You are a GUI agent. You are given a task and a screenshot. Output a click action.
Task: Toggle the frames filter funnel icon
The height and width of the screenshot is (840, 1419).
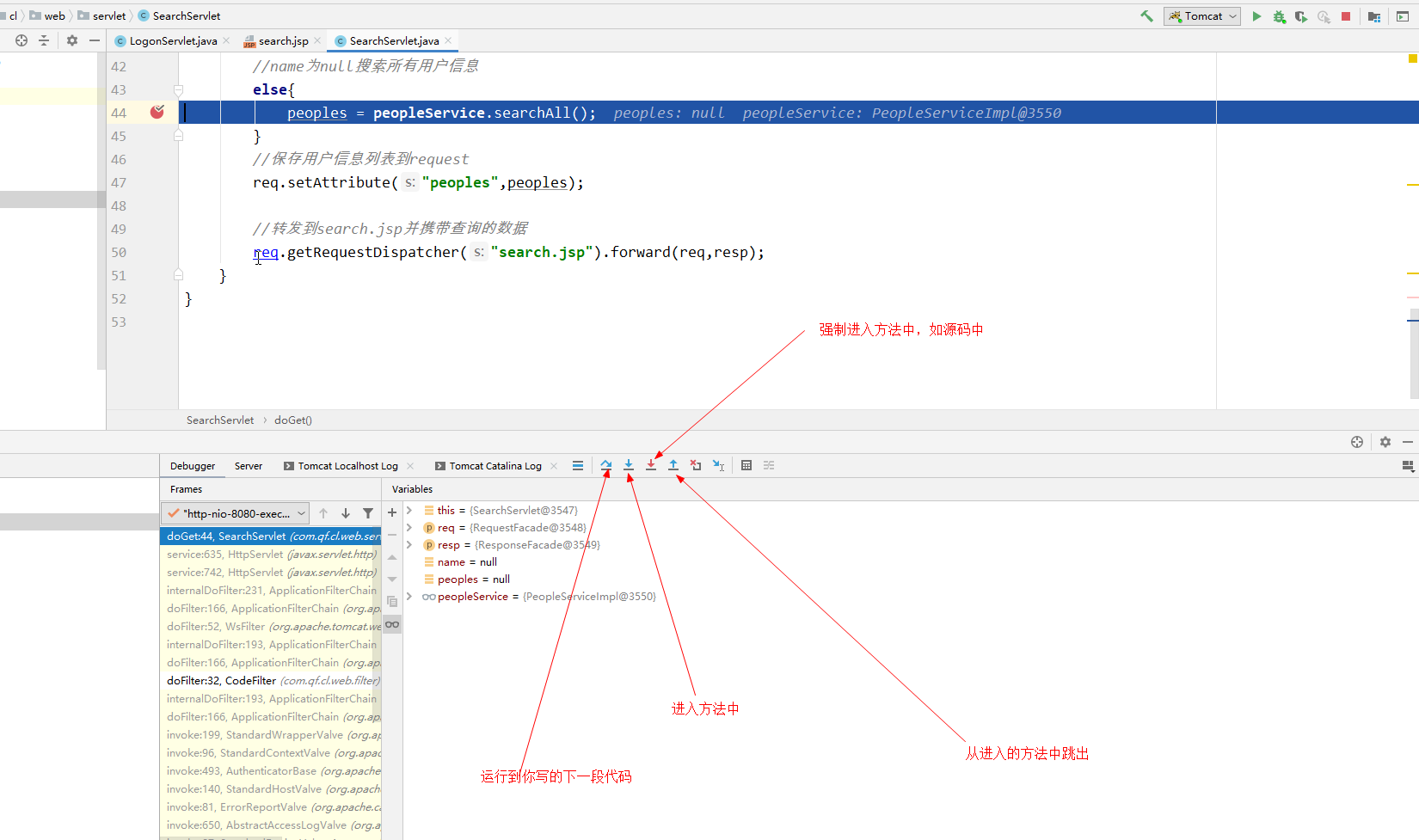coord(368,513)
